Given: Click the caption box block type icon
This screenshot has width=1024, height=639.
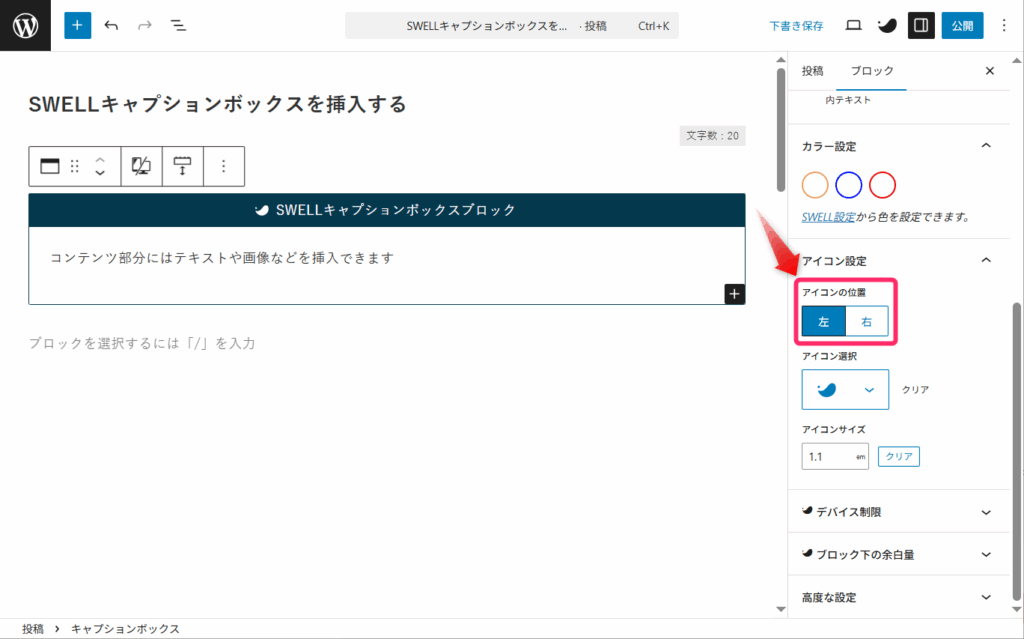Looking at the screenshot, I should [x=50, y=166].
